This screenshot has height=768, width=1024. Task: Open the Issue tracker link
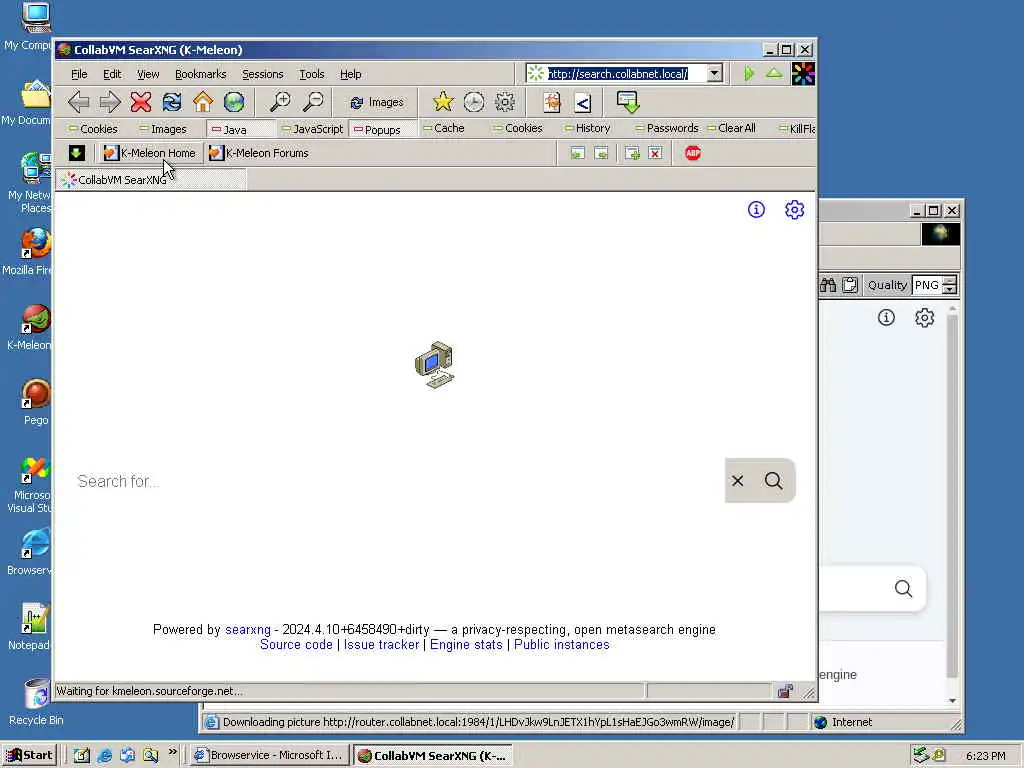(381, 645)
